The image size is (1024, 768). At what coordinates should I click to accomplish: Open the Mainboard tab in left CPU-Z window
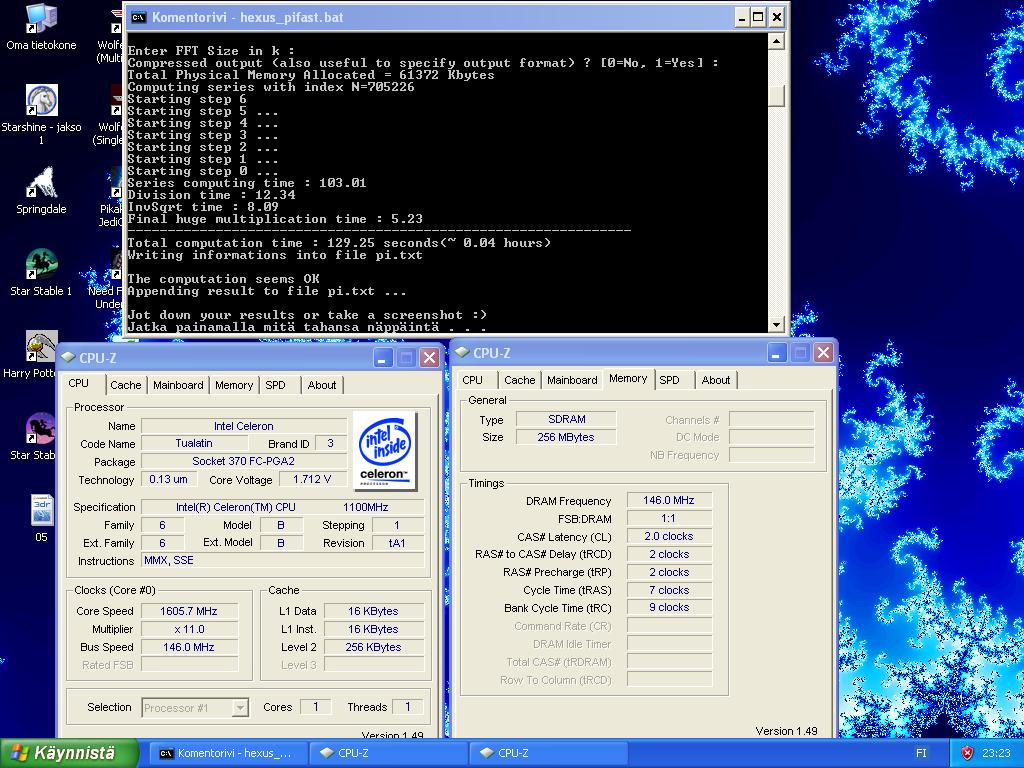pyautogui.click(x=178, y=385)
